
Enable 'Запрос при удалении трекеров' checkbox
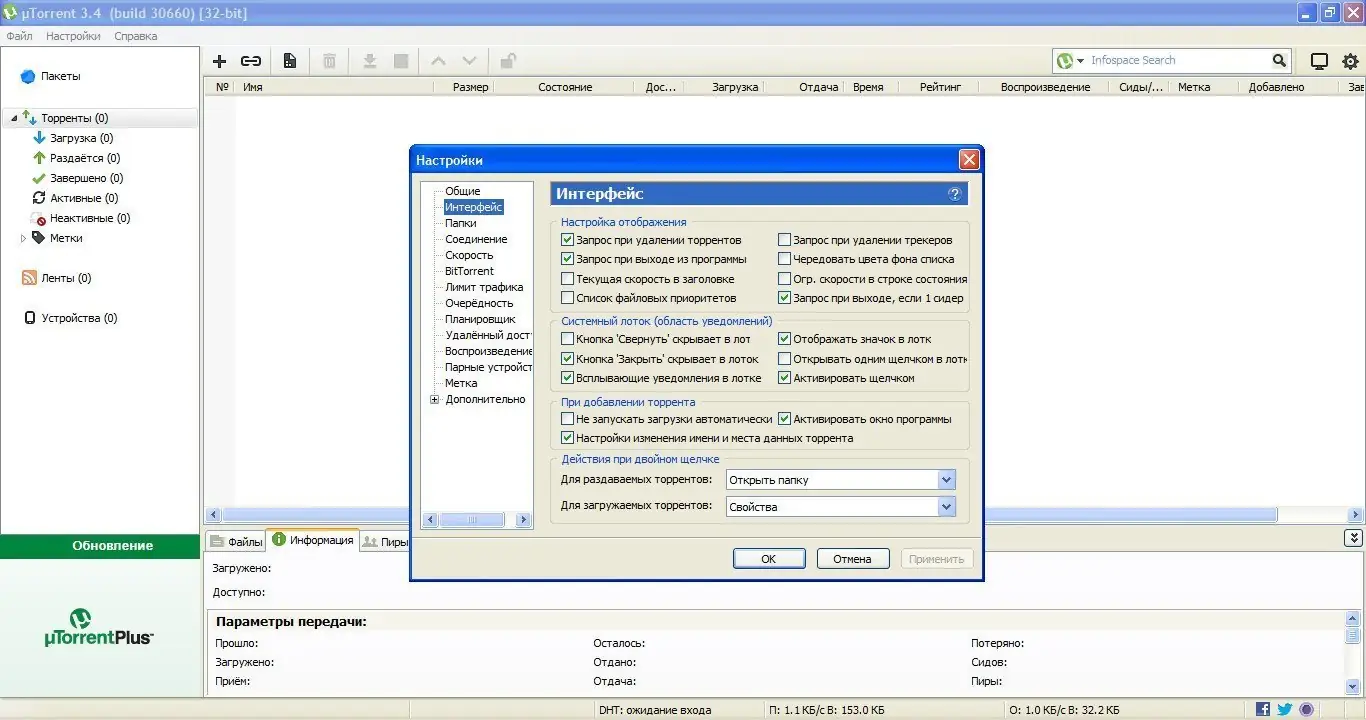click(785, 240)
